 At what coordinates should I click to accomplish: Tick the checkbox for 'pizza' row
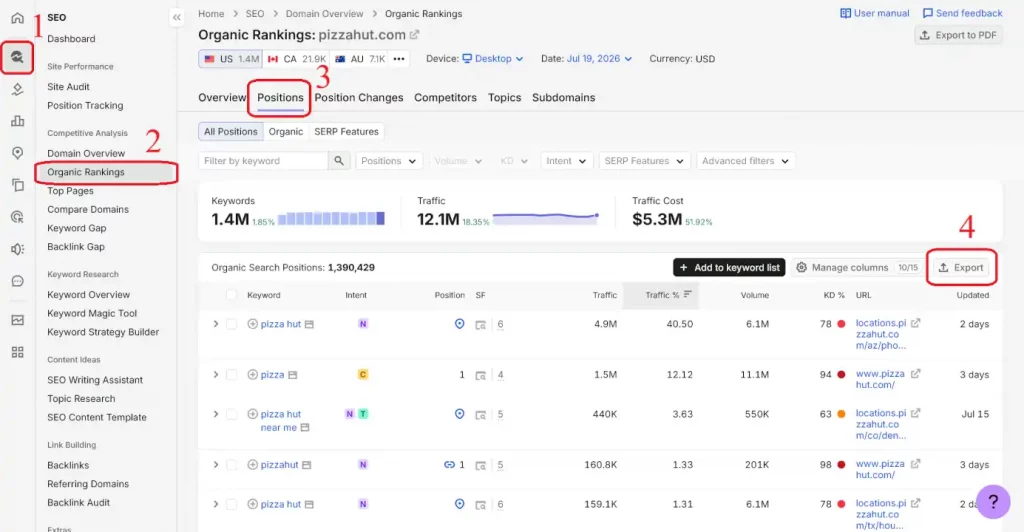(x=231, y=375)
